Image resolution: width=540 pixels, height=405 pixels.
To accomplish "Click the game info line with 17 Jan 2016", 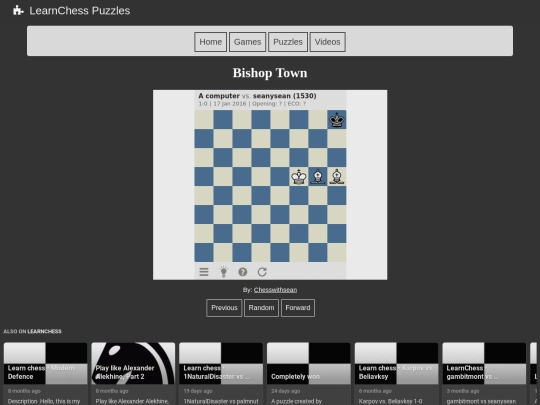I will [252, 104].
